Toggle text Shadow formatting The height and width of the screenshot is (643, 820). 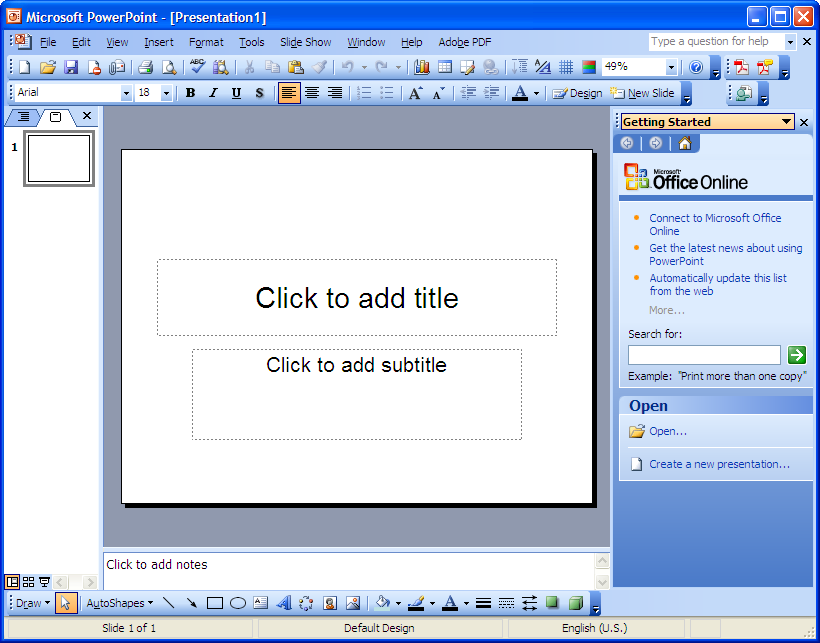point(259,93)
